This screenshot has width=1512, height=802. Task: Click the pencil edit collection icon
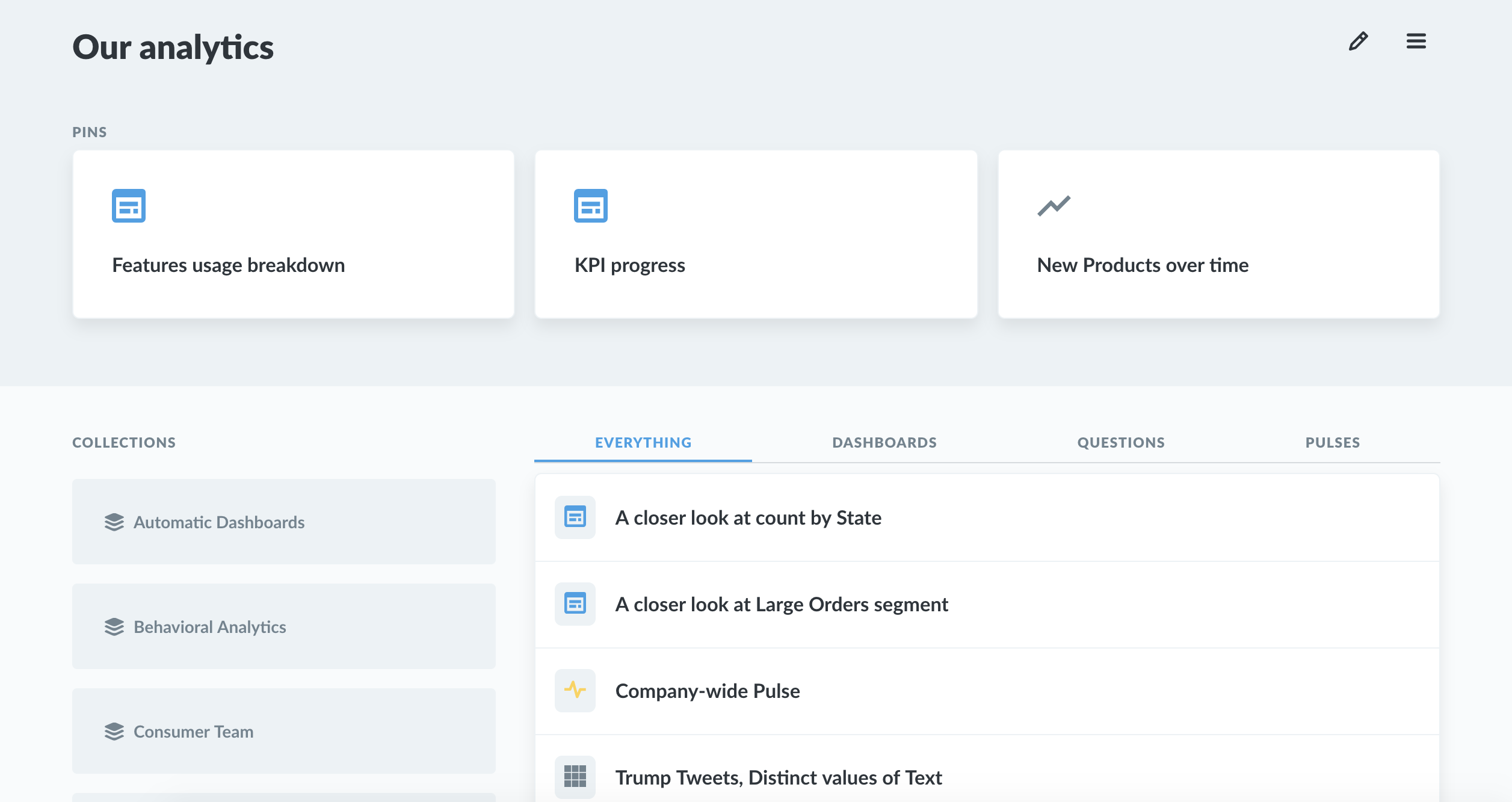[x=1358, y=42]
